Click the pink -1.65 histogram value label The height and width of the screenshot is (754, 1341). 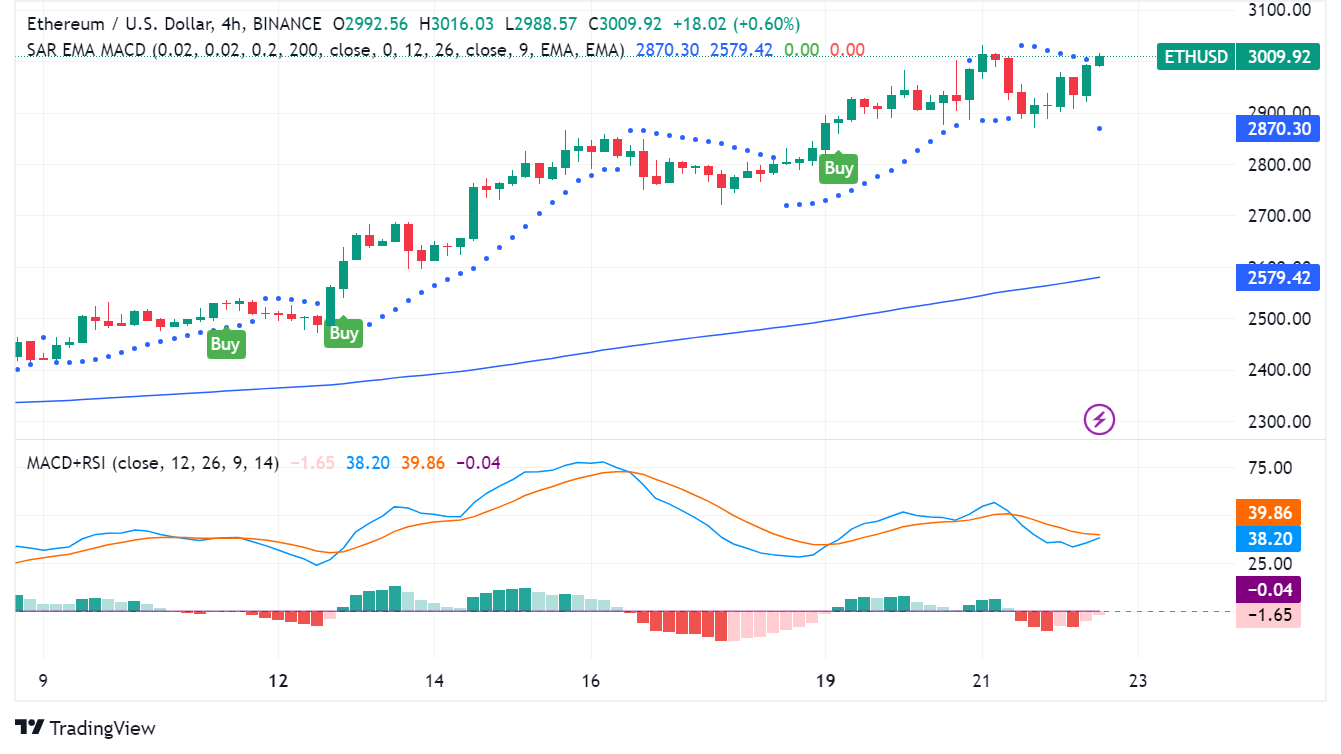1269,615
